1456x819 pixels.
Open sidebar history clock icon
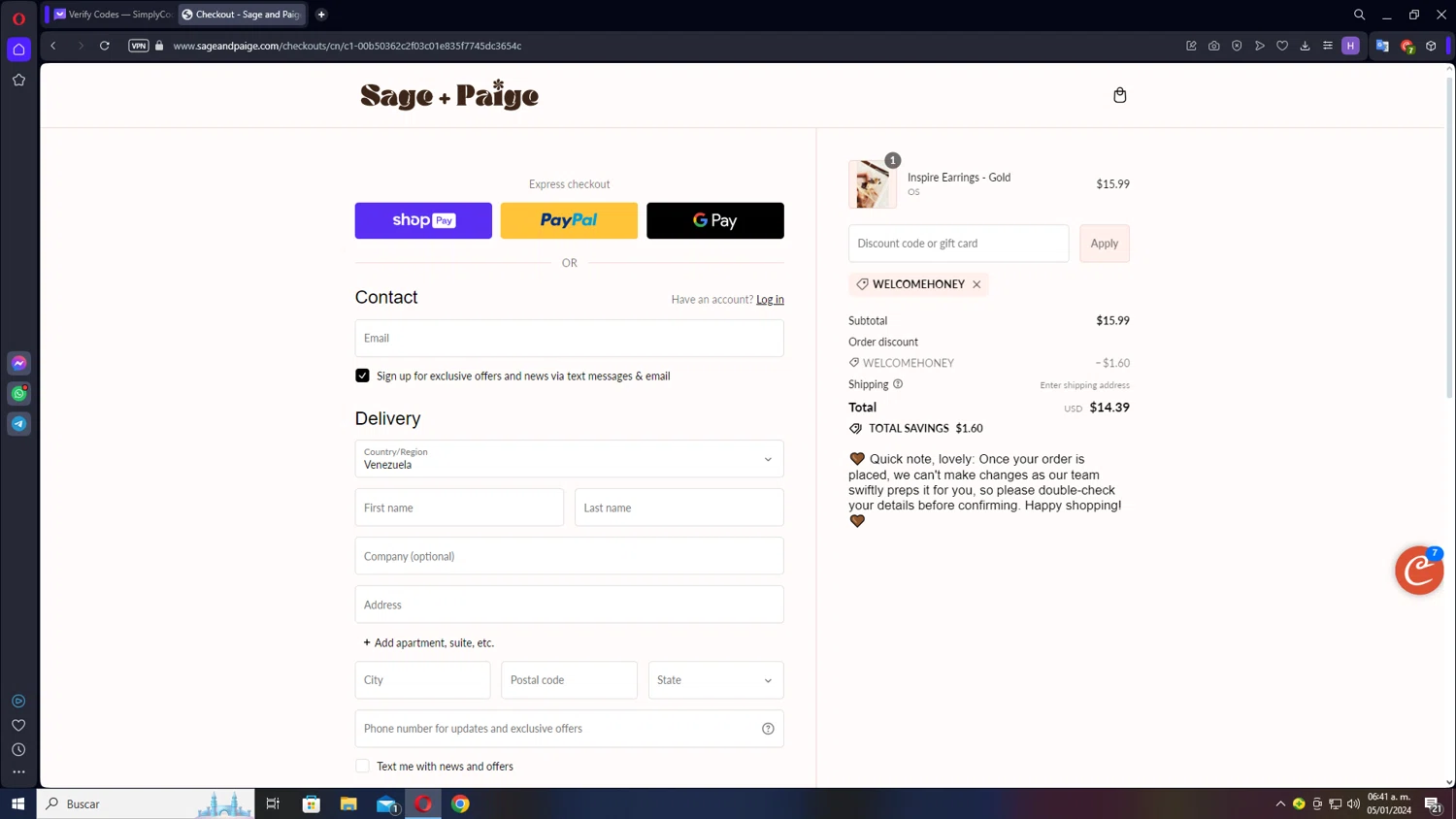tap(18, 749)
